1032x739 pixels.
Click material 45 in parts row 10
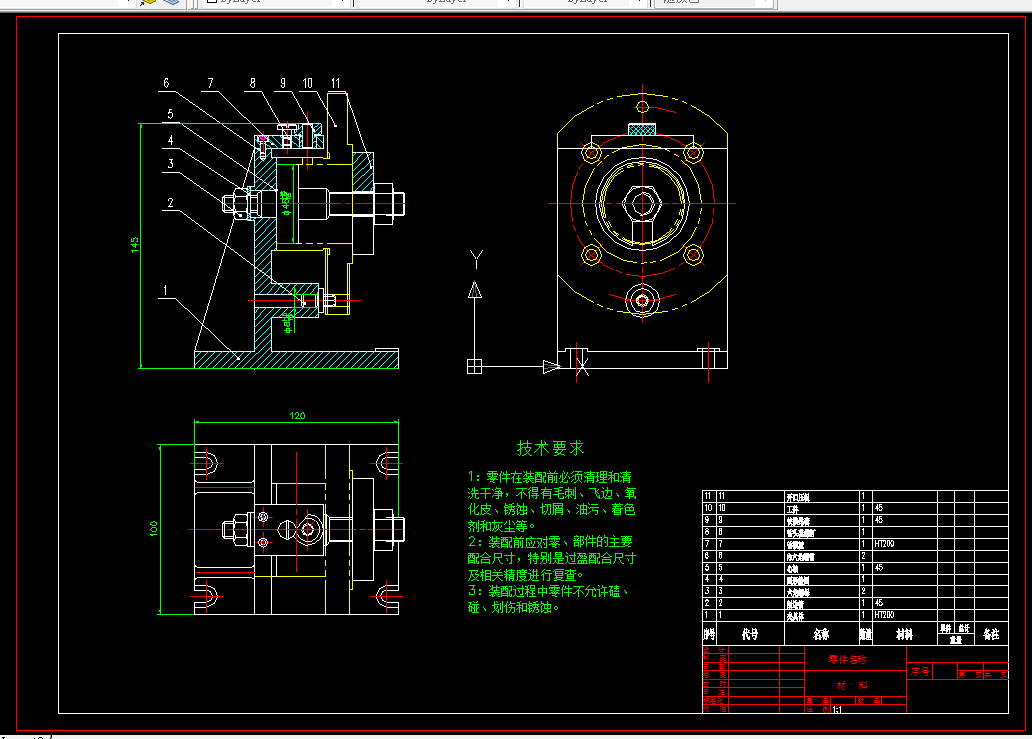click(x=879, y=508)
